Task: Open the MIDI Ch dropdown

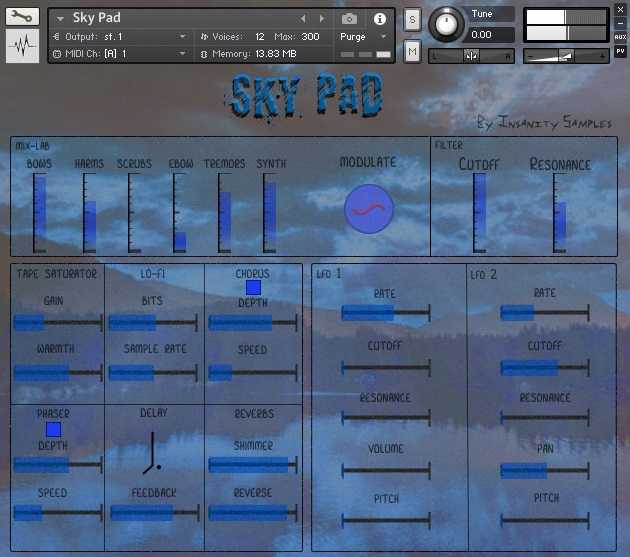Action: [183, 53]
